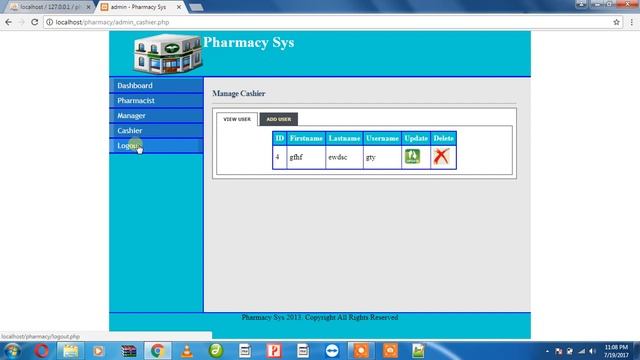
Task: Bookmark this page with the star icon
Action: coord(616,22)
